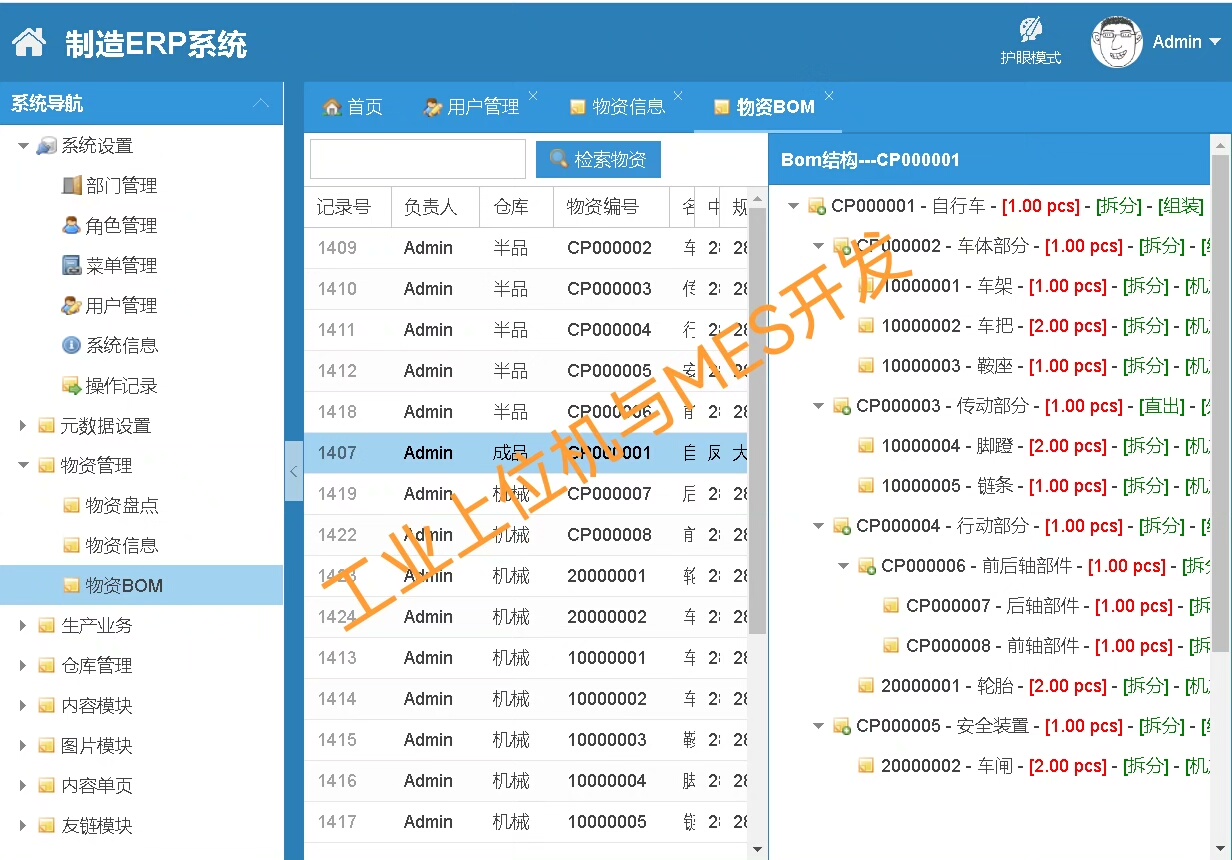Click folder icon of 10000005 链条

(x=867, y=486)
